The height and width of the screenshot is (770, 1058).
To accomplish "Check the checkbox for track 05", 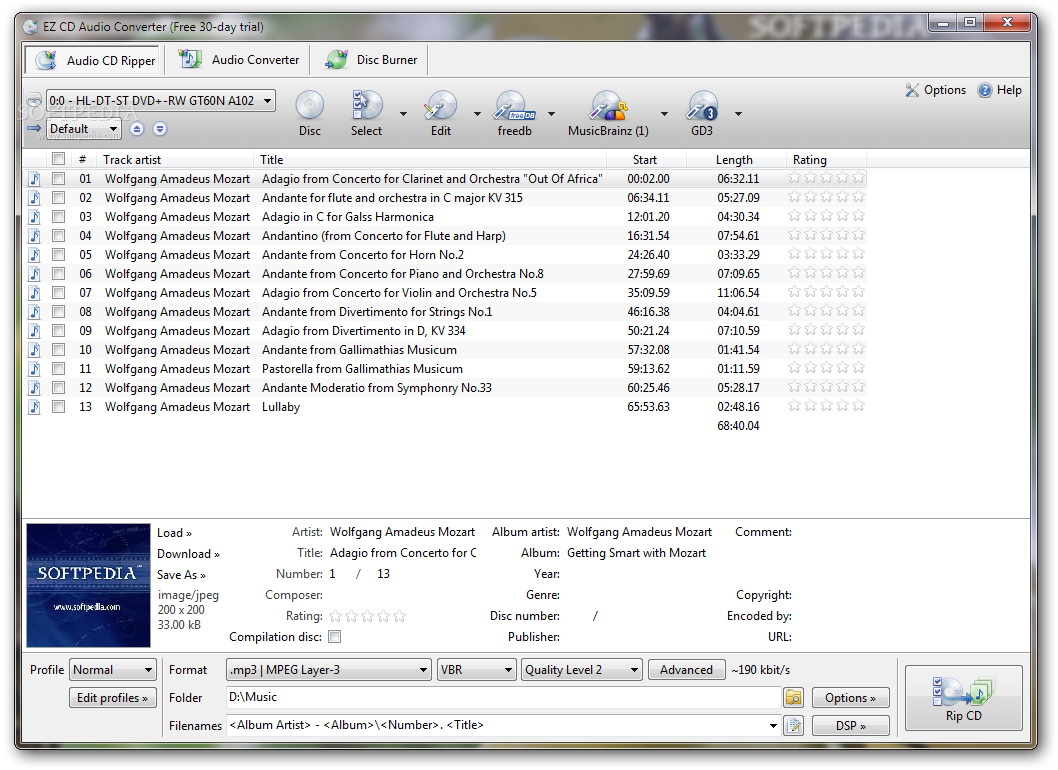I will pos(59,254).
